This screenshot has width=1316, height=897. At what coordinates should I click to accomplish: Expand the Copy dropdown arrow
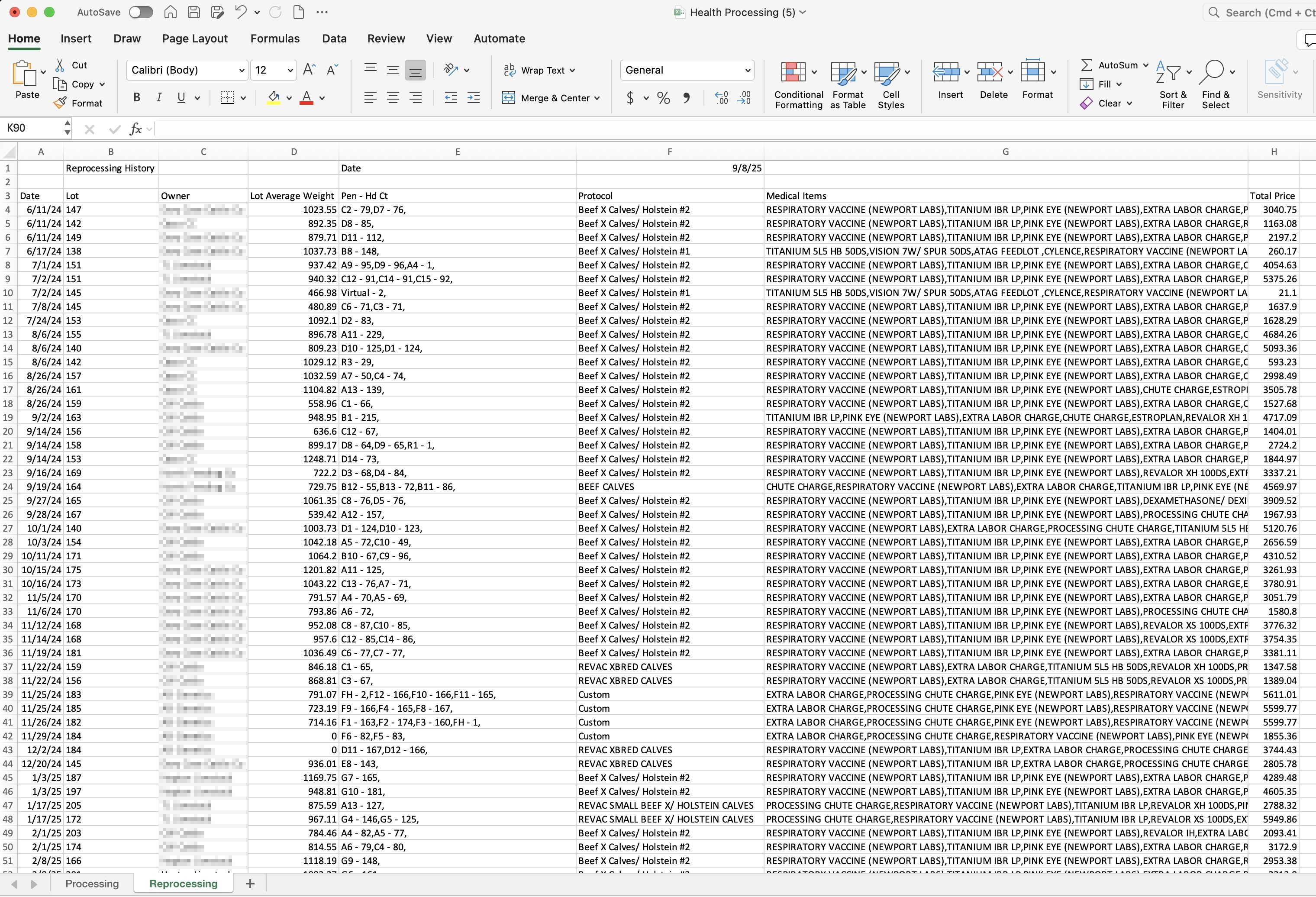point(102,84)
